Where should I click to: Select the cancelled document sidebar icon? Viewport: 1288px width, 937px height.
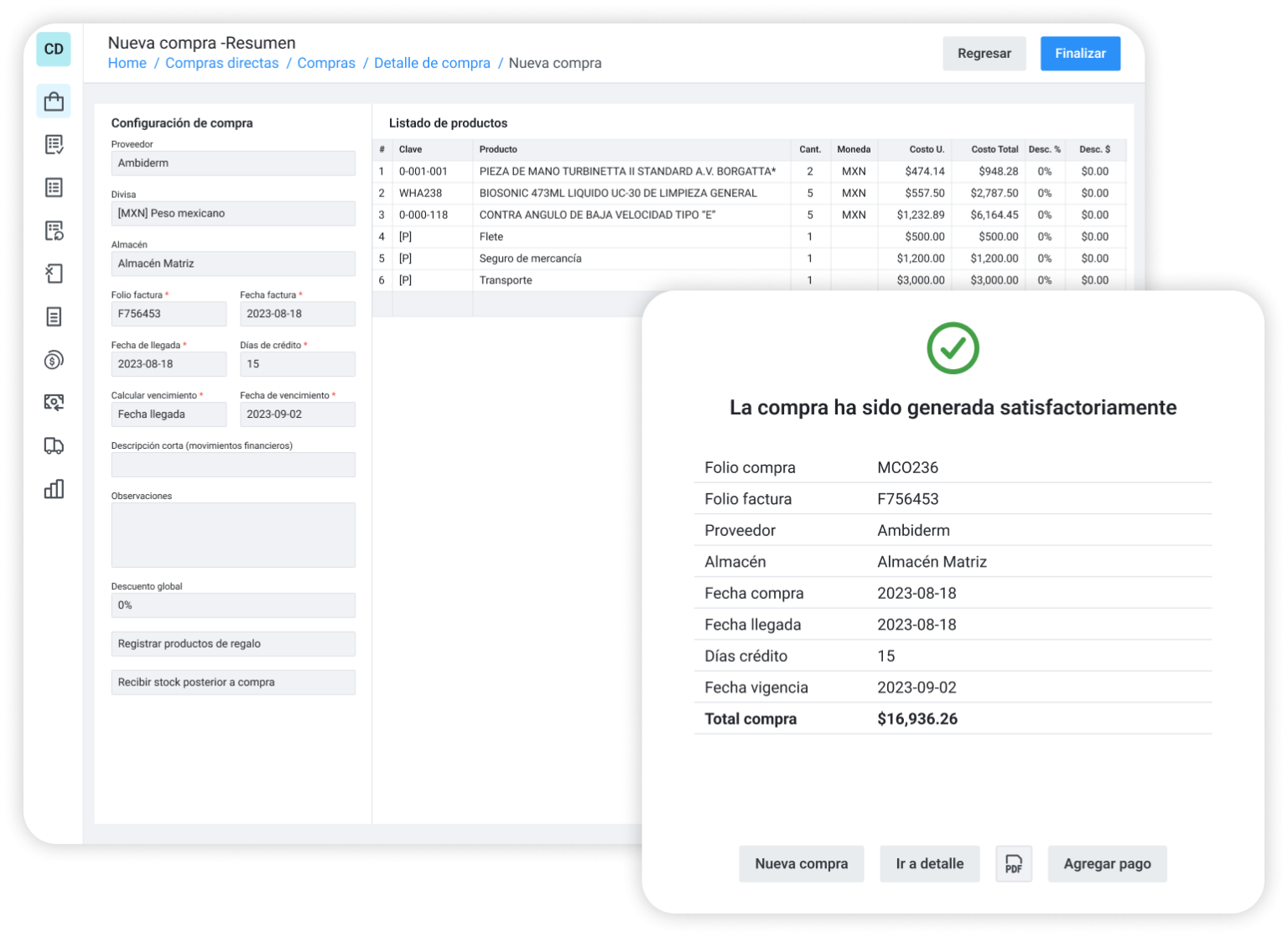tap(54, 273)
